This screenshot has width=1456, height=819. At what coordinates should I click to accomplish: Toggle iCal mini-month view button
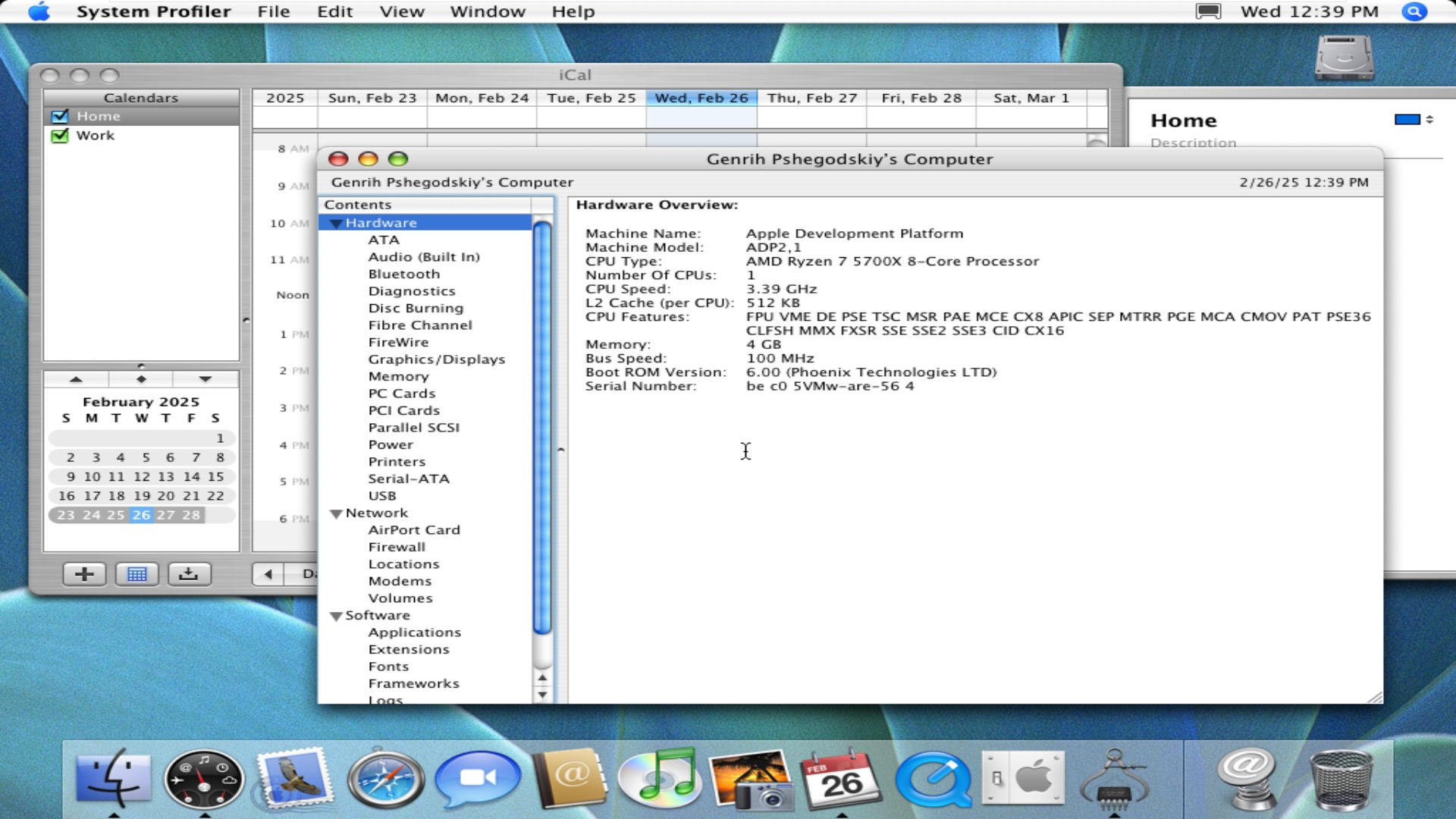(136, 574)
